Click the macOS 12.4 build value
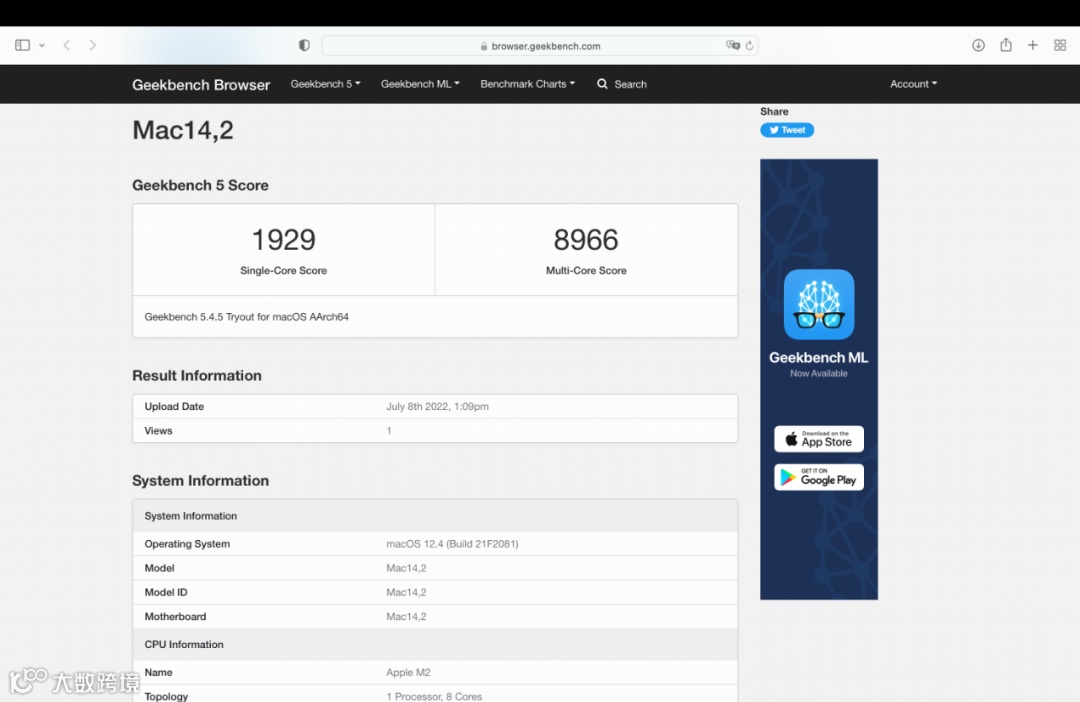This screenshot has height=702, width=1080. click(452, 544)
